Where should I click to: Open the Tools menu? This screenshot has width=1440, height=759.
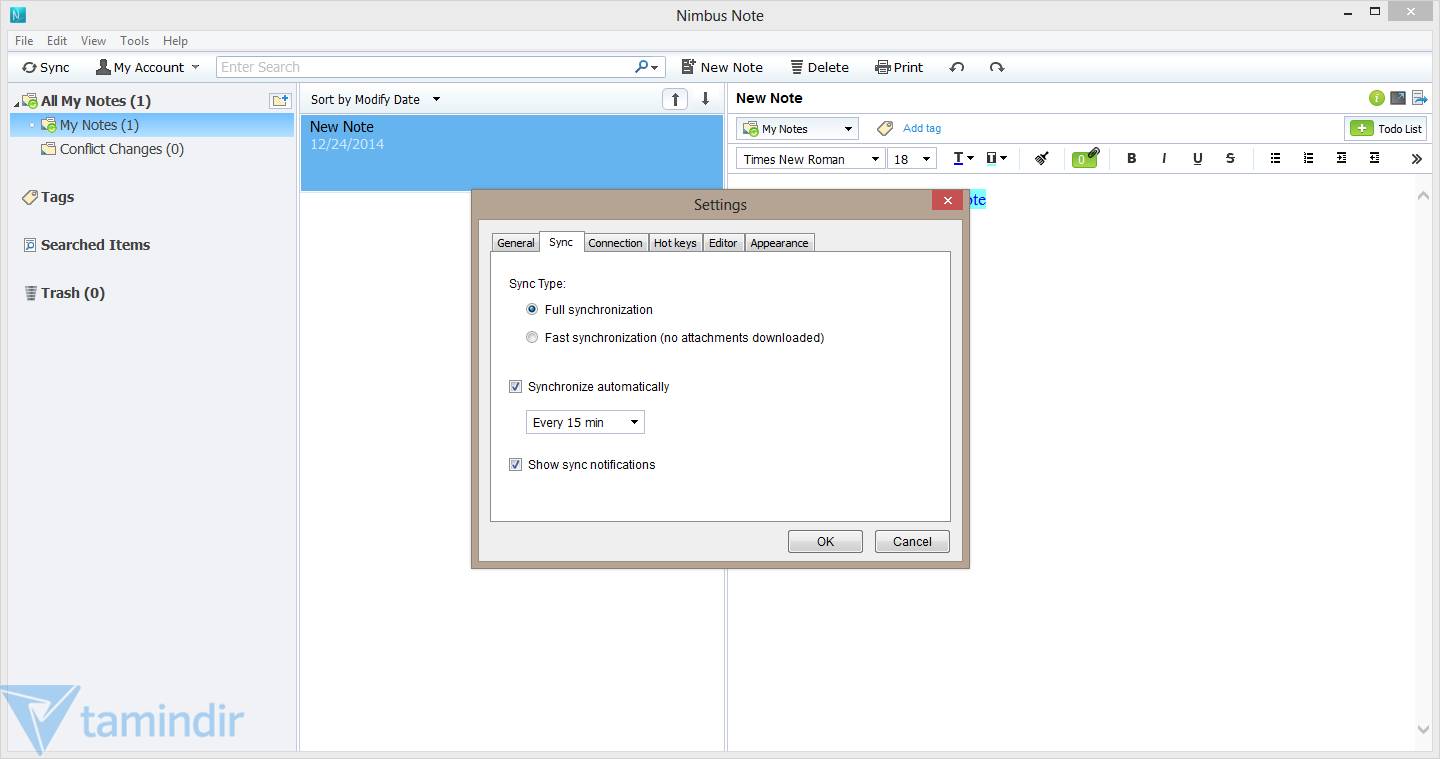(x=134, y=41)
